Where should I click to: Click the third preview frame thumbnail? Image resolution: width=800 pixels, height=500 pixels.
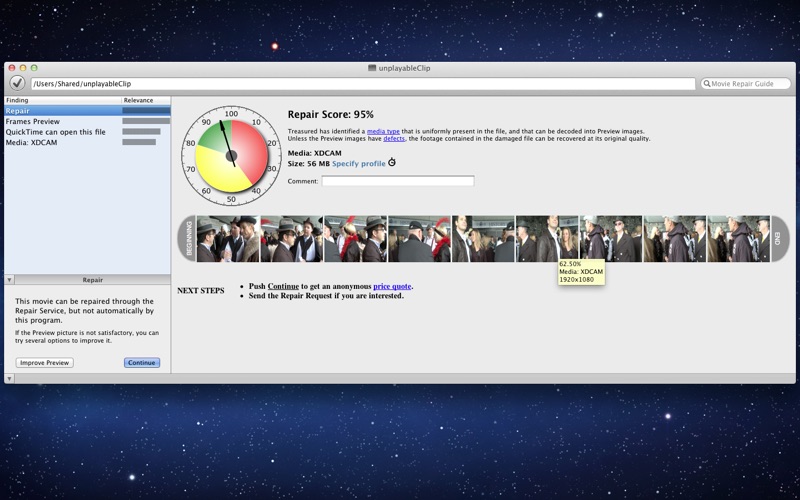pos(356,239)
